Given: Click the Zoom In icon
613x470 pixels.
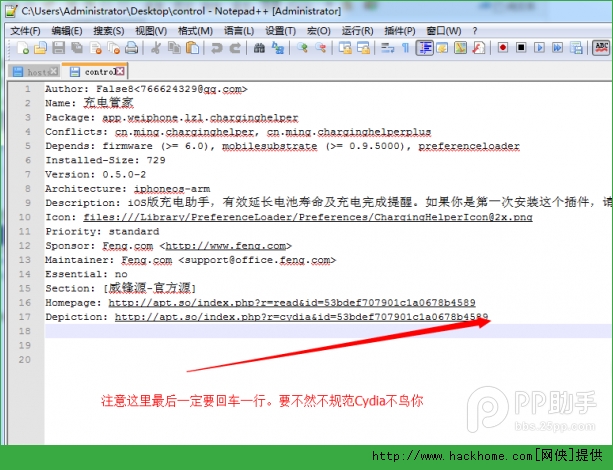Looking at the screenshot, I should [302, 48].
